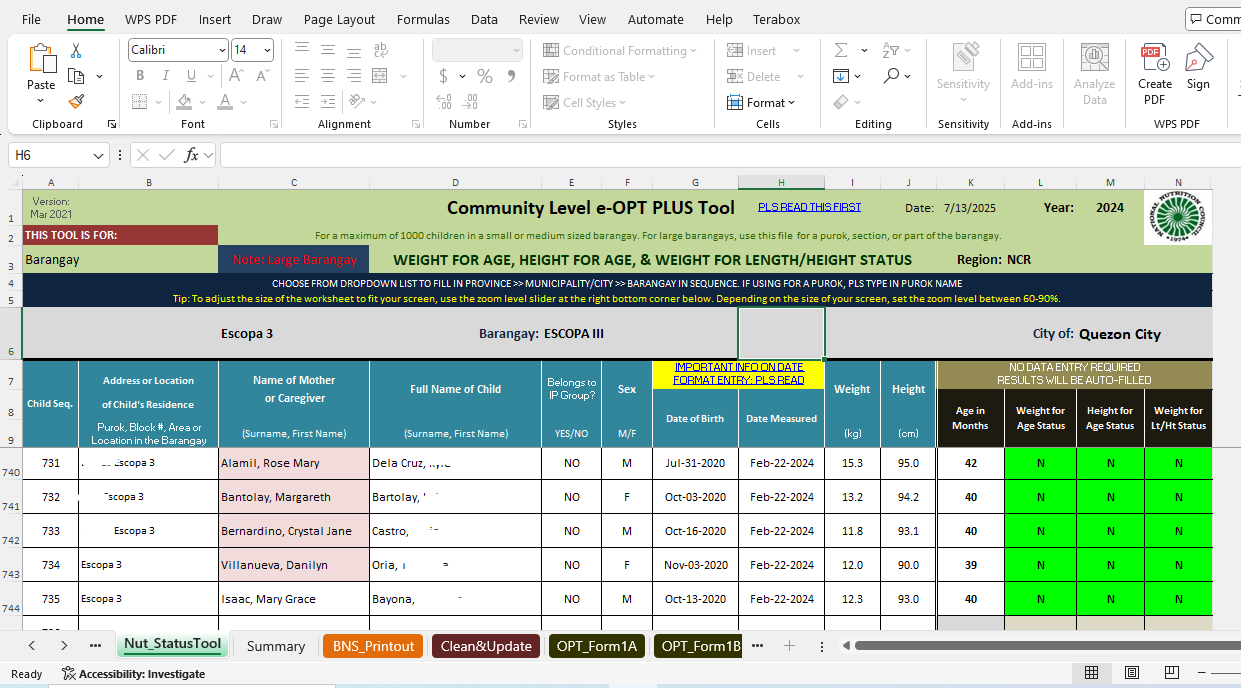The image size is (1241, 688).
Task: Select the cell with Alamil, Rose Mary
Action: point(294,464)
